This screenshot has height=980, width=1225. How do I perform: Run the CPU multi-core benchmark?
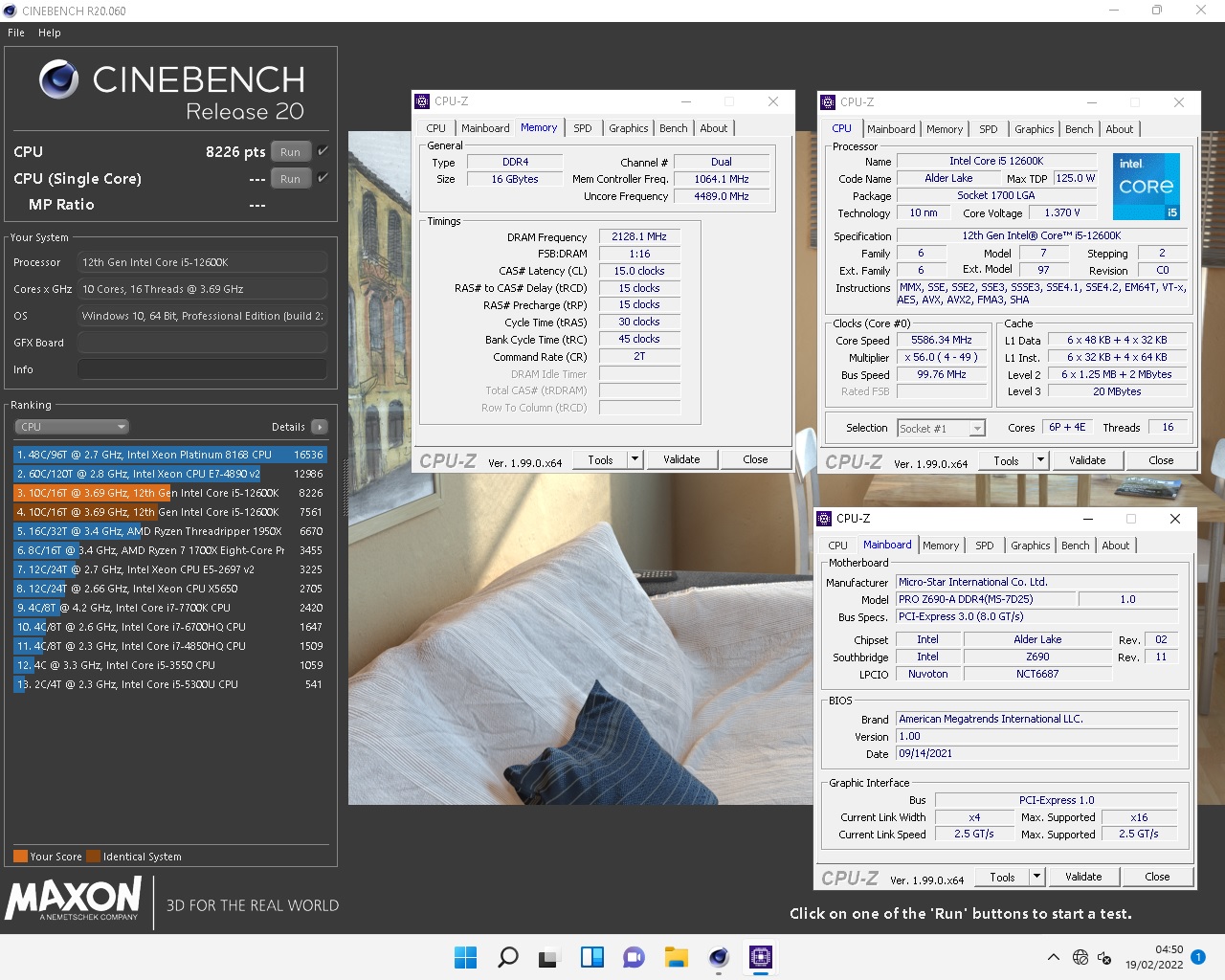tap(291, 151)
